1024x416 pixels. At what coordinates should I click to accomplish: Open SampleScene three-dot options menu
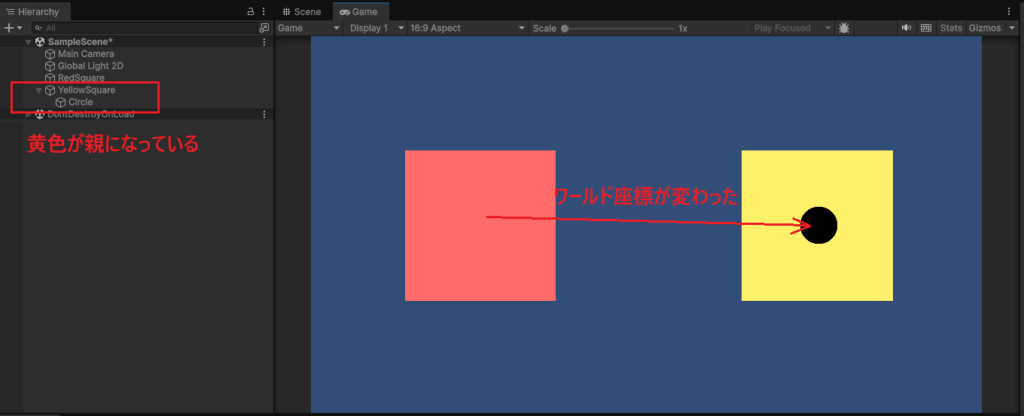264,42
